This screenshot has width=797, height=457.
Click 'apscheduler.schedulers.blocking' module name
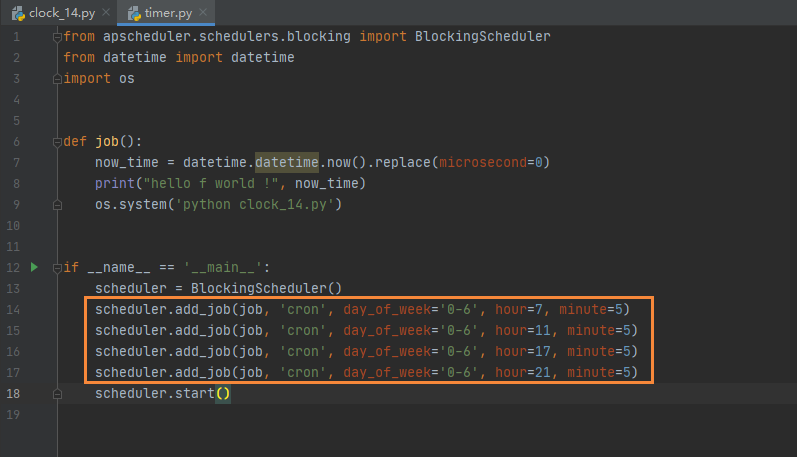pyautogui.click(x=227, y=37)
